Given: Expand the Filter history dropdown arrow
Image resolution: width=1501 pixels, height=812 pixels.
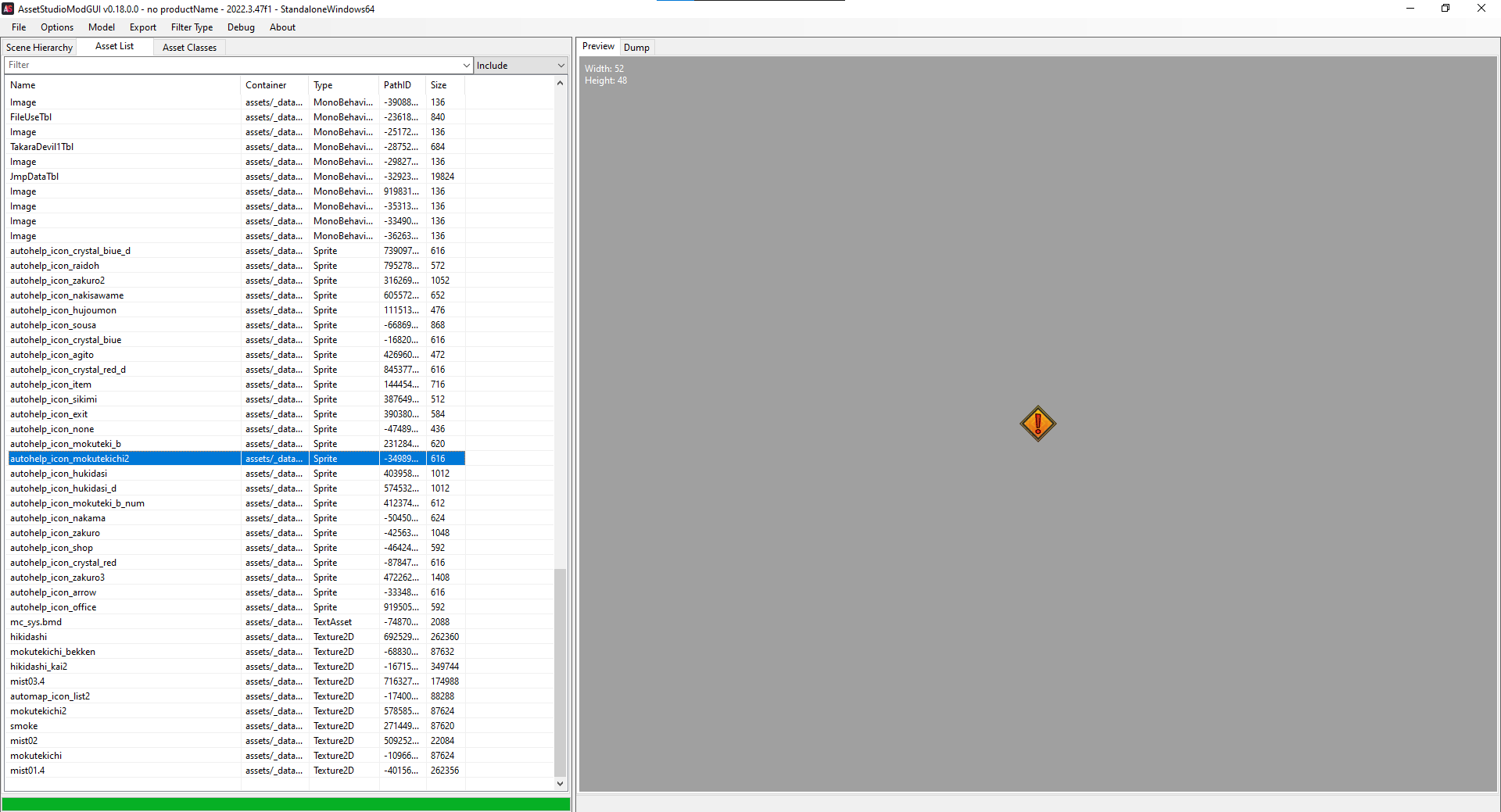Looking at the screenshot, I should point(467,65).
